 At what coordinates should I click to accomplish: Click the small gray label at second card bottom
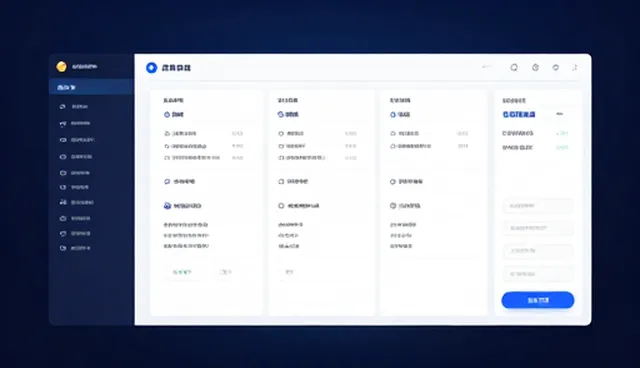[x=289, y=272]
